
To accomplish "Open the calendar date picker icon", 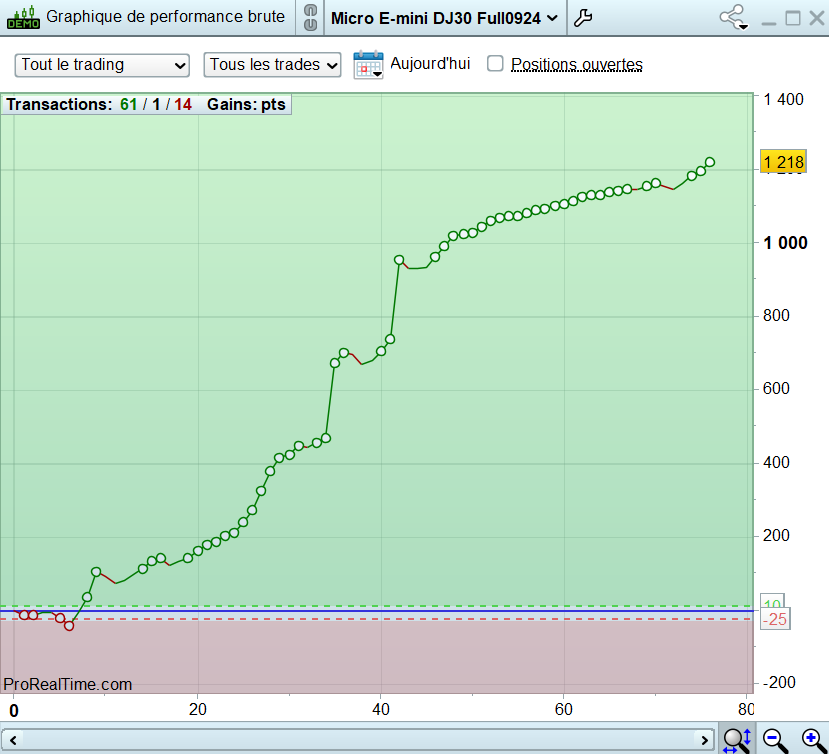I will point(368,65).
